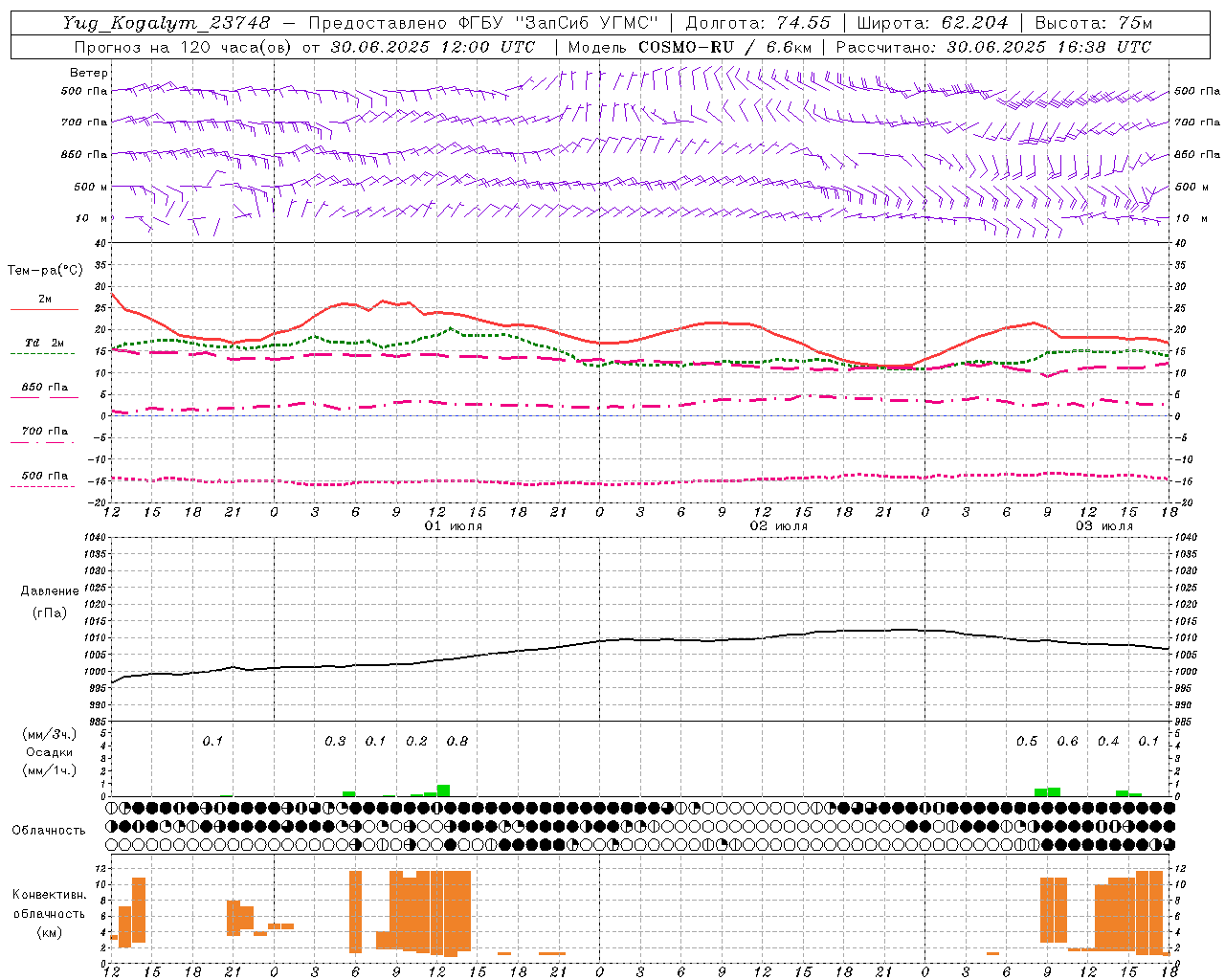1225x980 pixels.
Task: Click the Давление pressure panel label
Action: coord(49,591)
